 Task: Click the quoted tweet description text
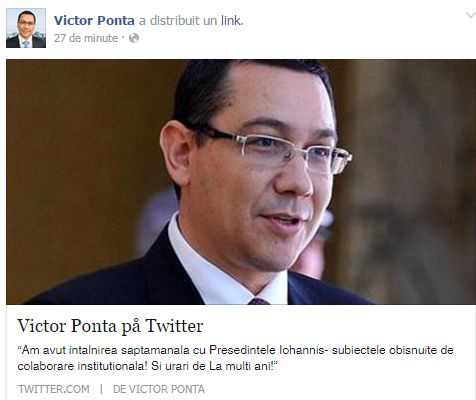pyautogui.click(x=235, y=358)
